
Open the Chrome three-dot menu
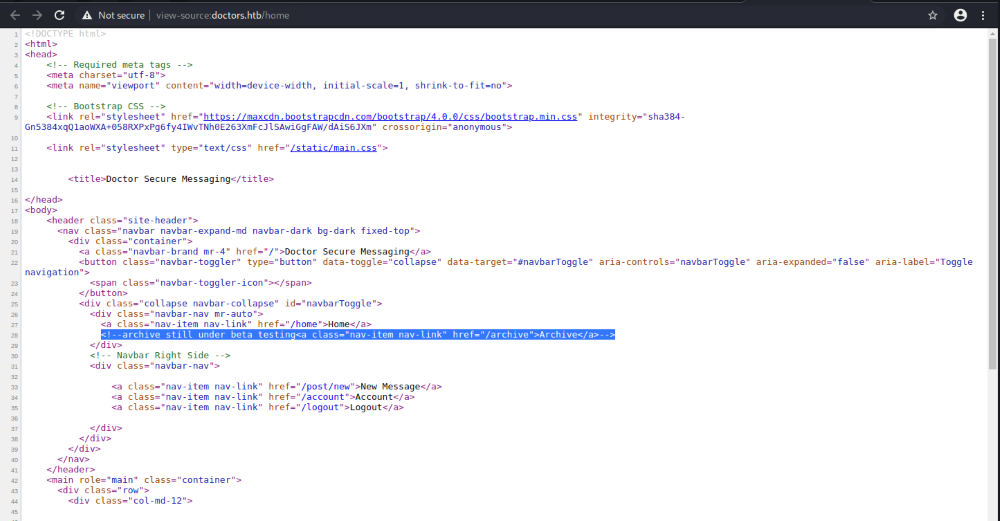tap(983, 15)
